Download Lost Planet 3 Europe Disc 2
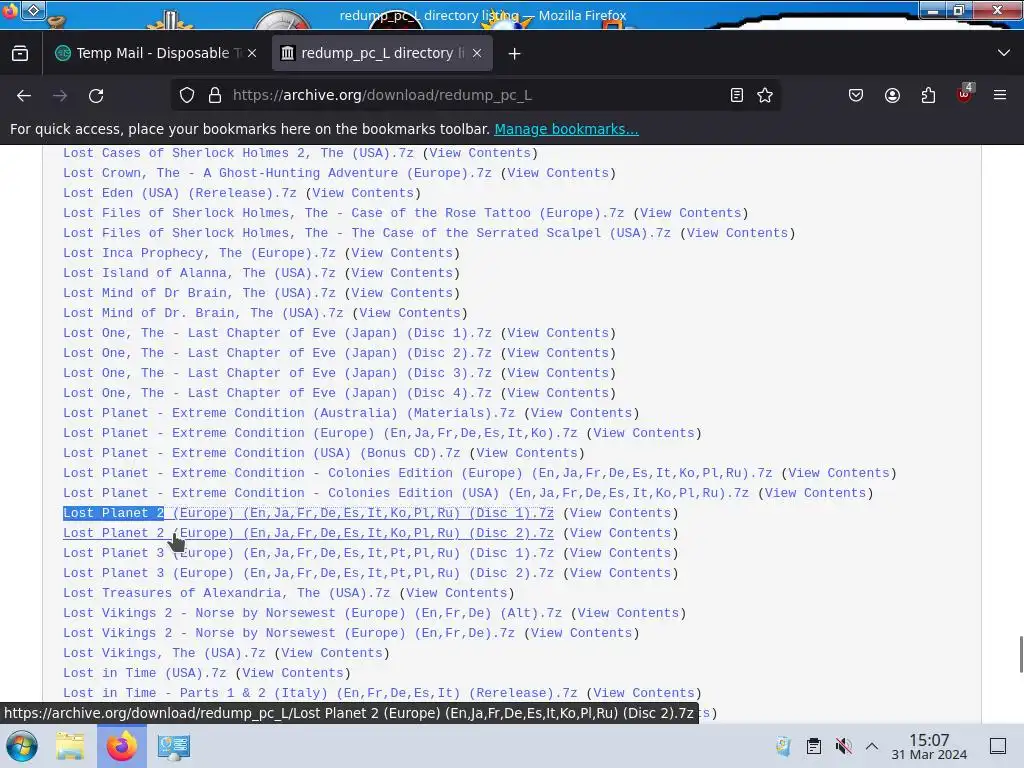The height and width of the screenshot is (768, 1024). (308, 573)
